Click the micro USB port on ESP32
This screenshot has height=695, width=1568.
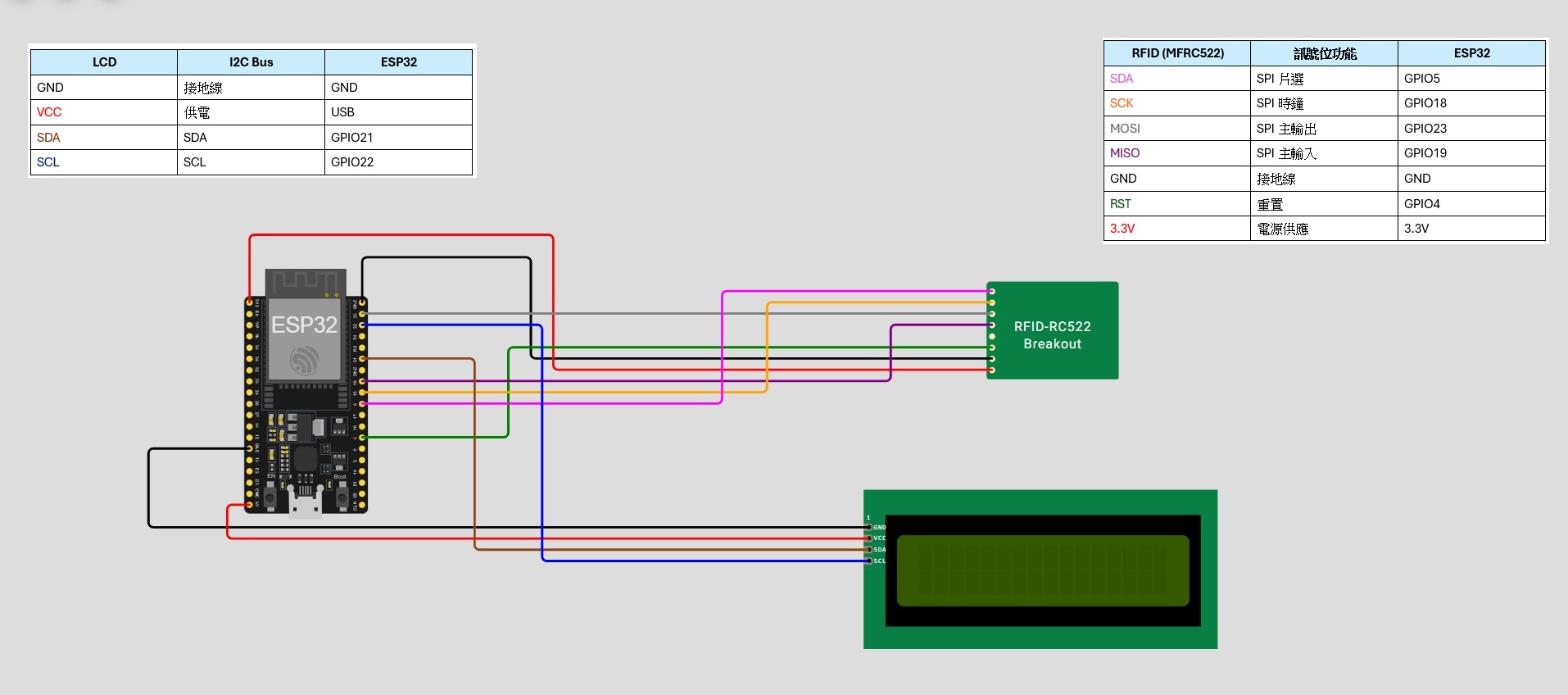coord(306,502)
